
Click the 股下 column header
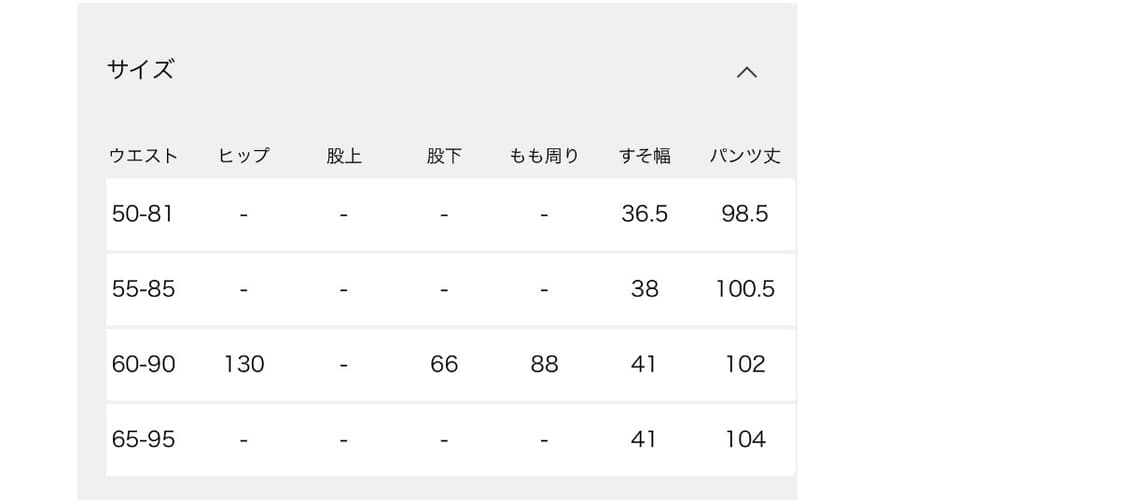(x=443, y=156)
